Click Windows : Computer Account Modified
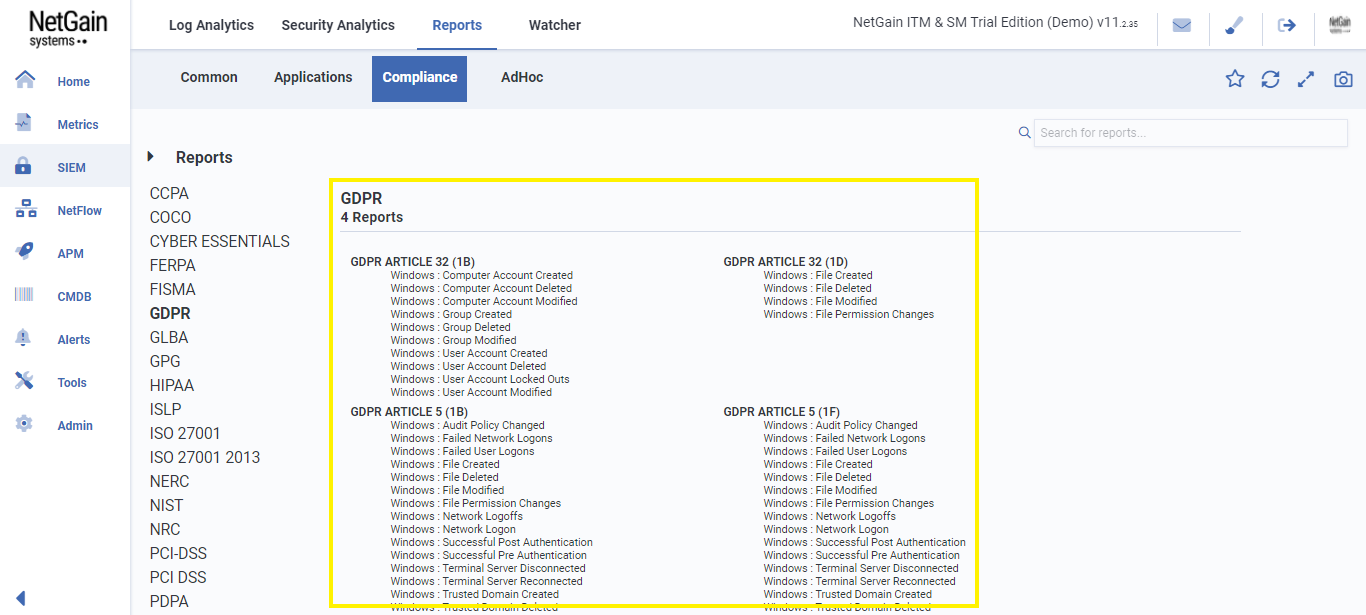This screenshot has width=1366, height=615. click(x=484, y=301)
